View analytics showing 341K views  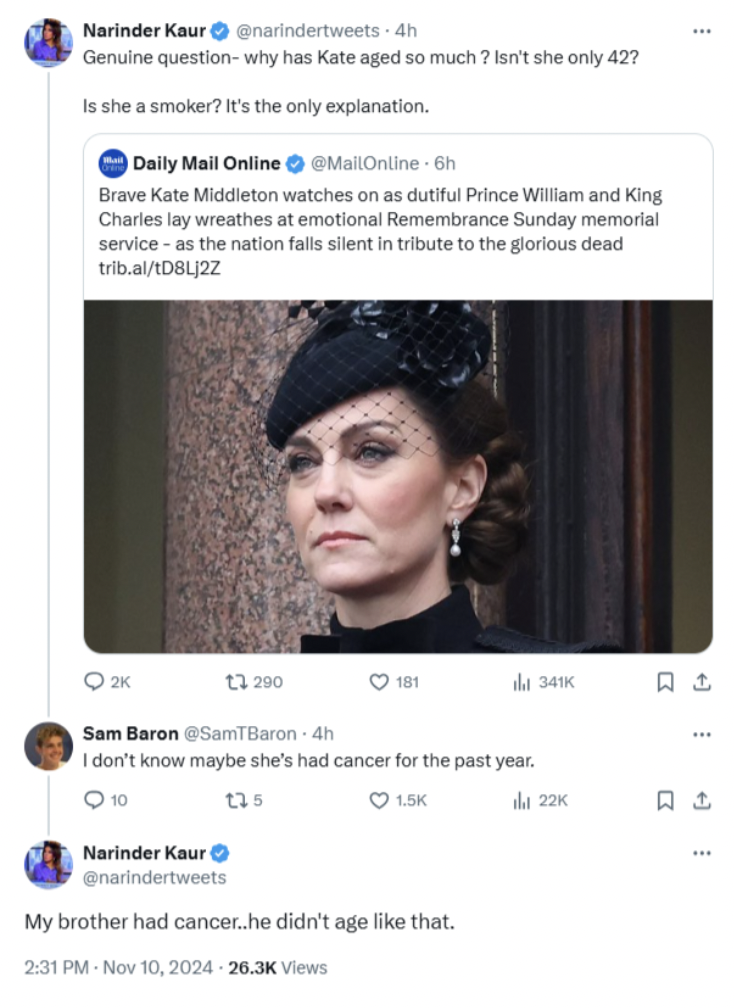(x=520, y=682)
